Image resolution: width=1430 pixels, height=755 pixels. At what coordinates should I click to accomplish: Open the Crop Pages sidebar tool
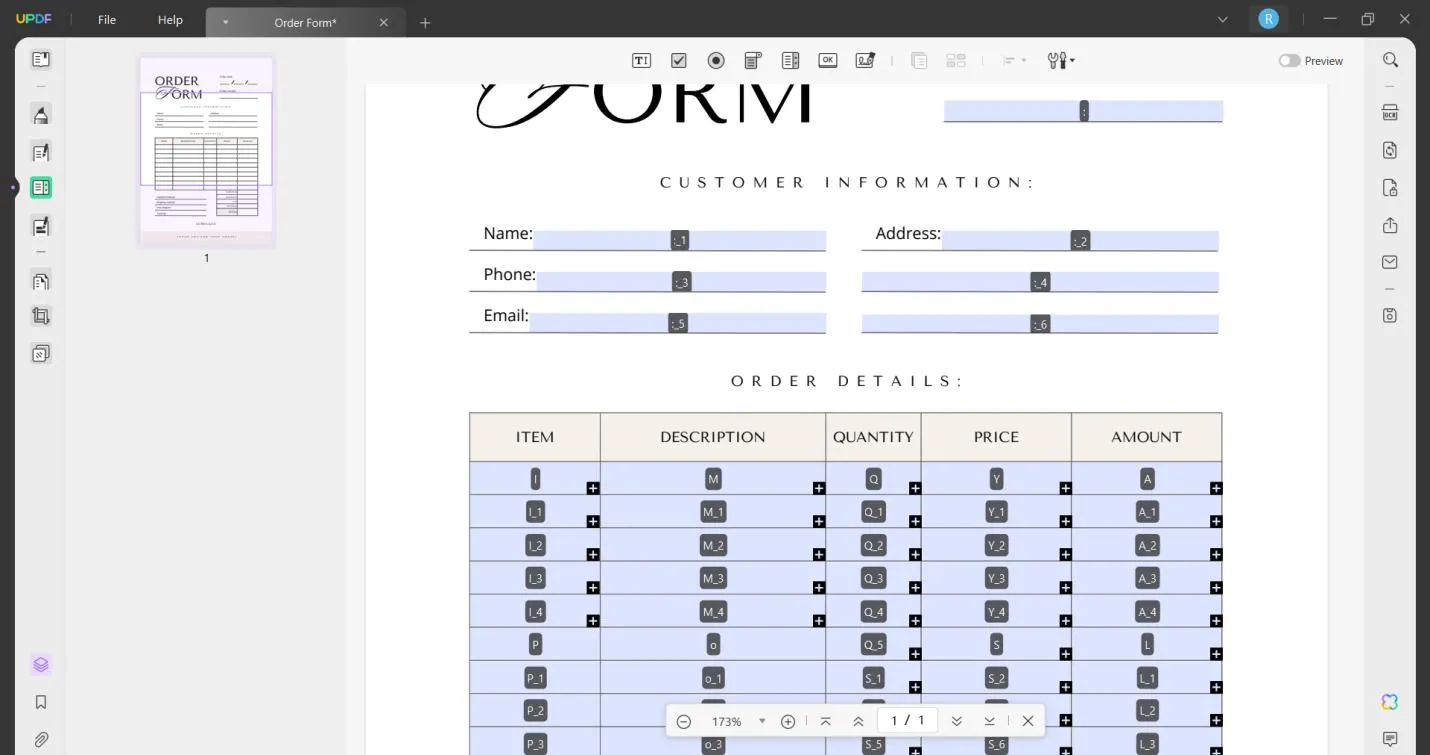point(41,316)
